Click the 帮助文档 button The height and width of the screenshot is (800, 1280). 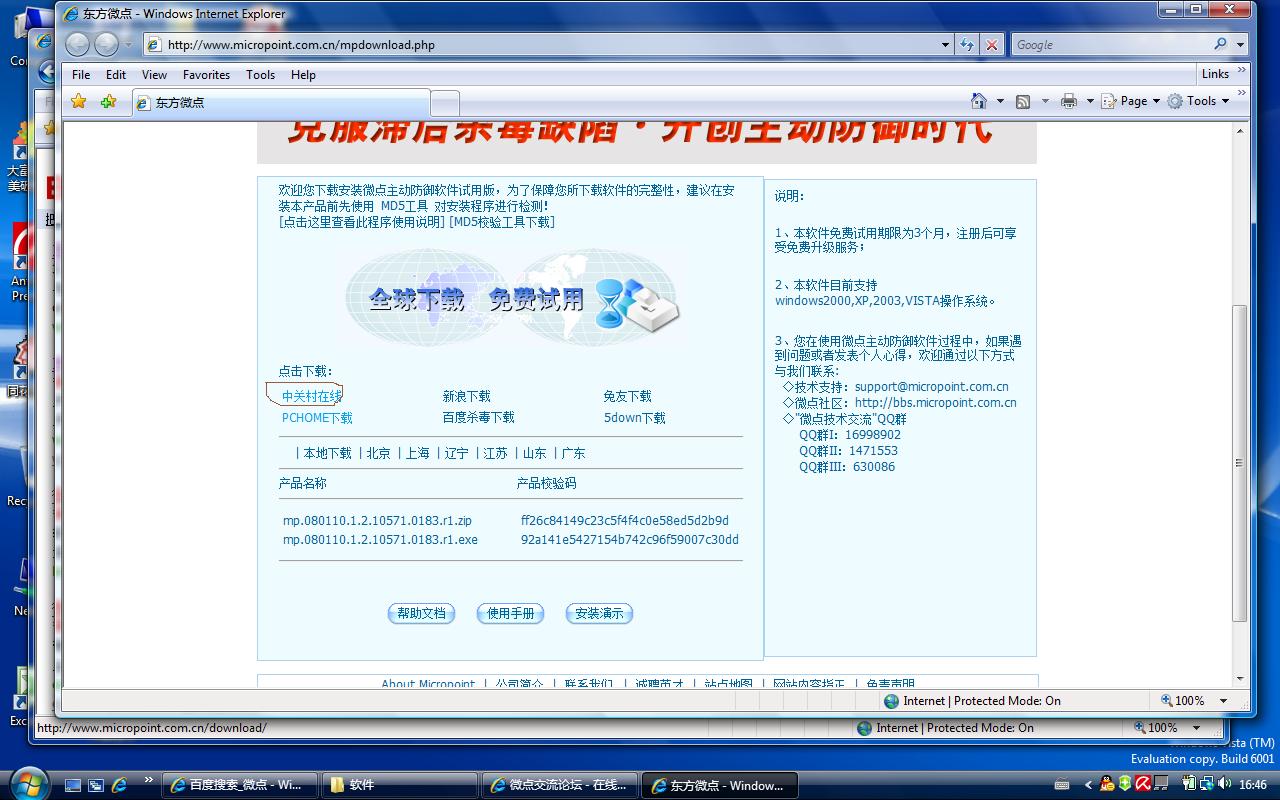tap(421, 613)
